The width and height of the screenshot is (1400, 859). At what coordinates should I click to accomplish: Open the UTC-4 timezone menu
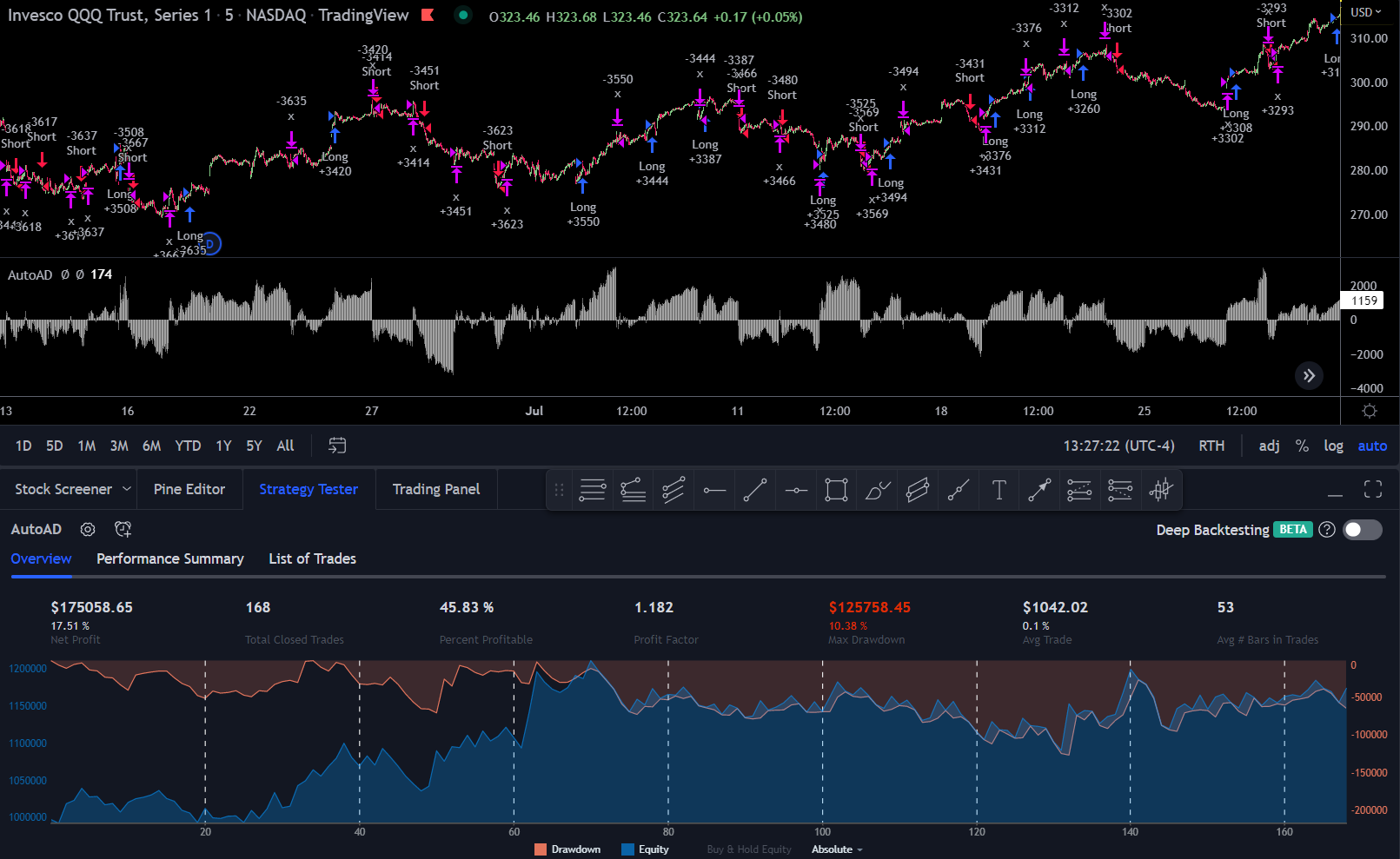pyautogui.click(x=1119, y=446)
